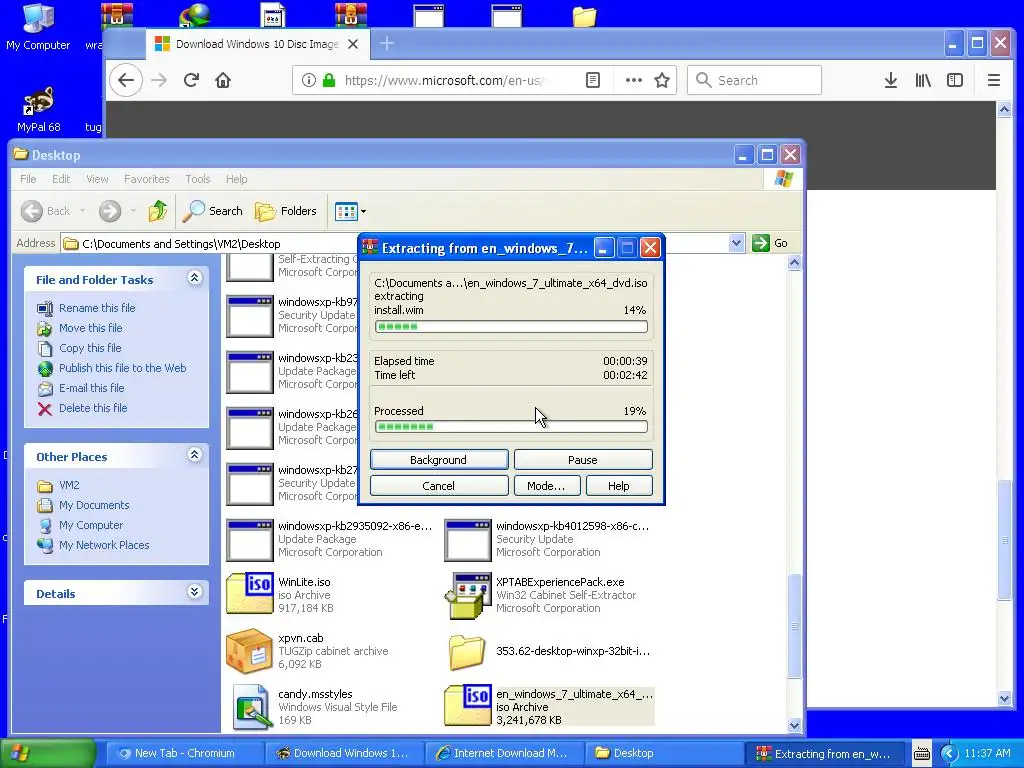This screenshot has height=768, width=1024.
Task: Open Explorer Help menu
Action: (x=236, y=179)
